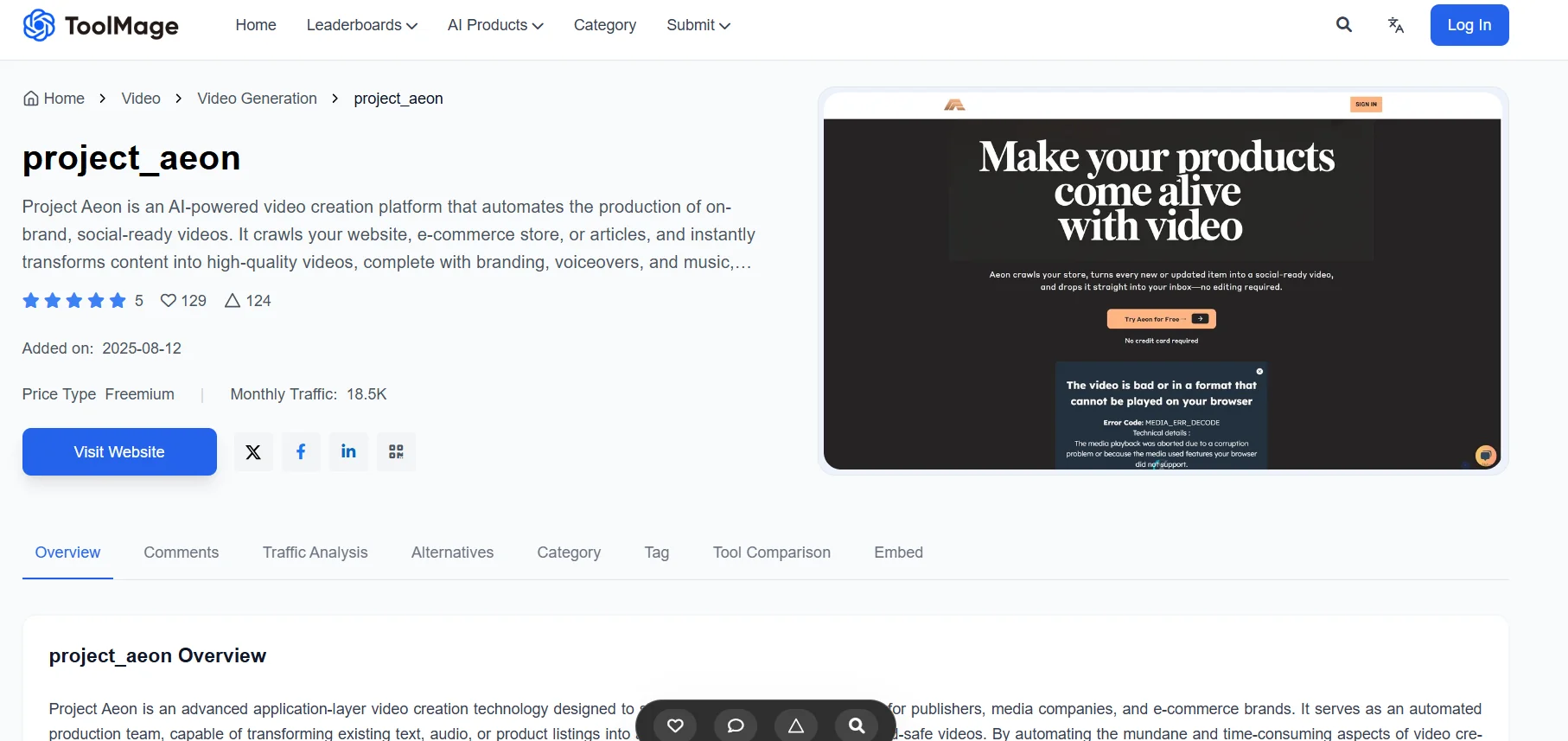Switch to the Alternatives tab
The image size is (1568, 741).
coord(452,553)
